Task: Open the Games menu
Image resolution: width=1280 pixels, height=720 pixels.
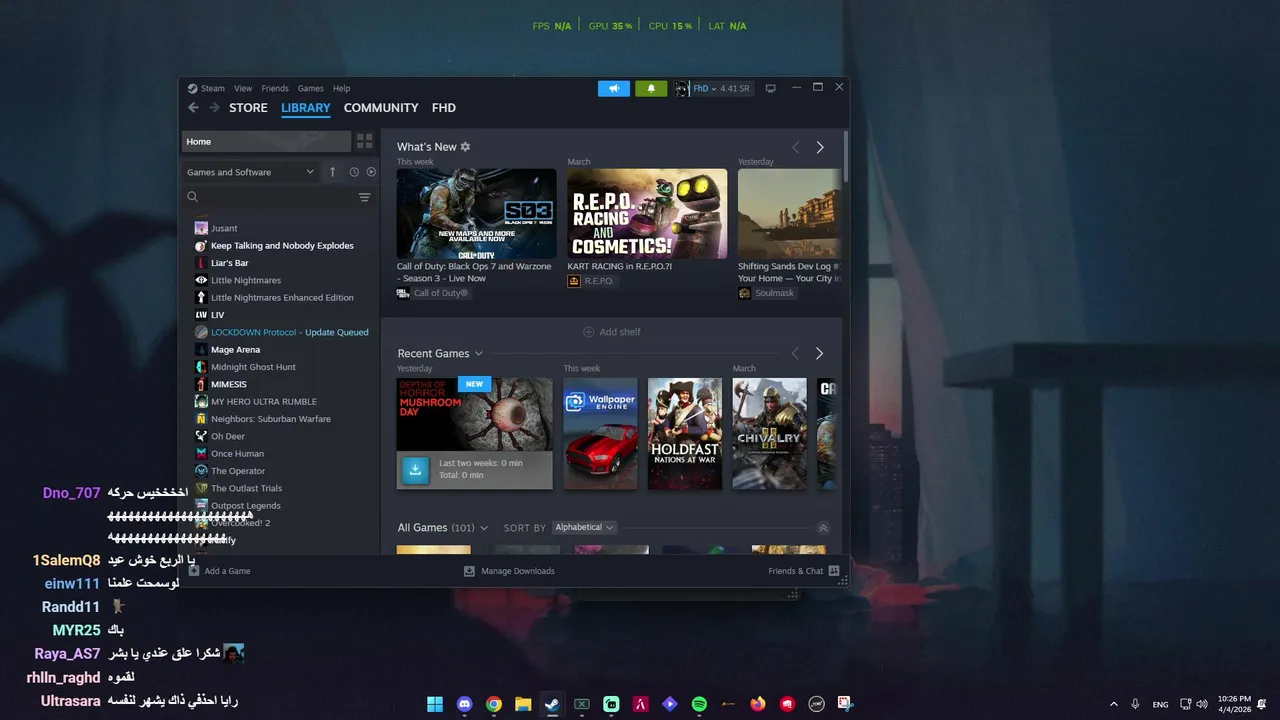Action: [311, 88]
